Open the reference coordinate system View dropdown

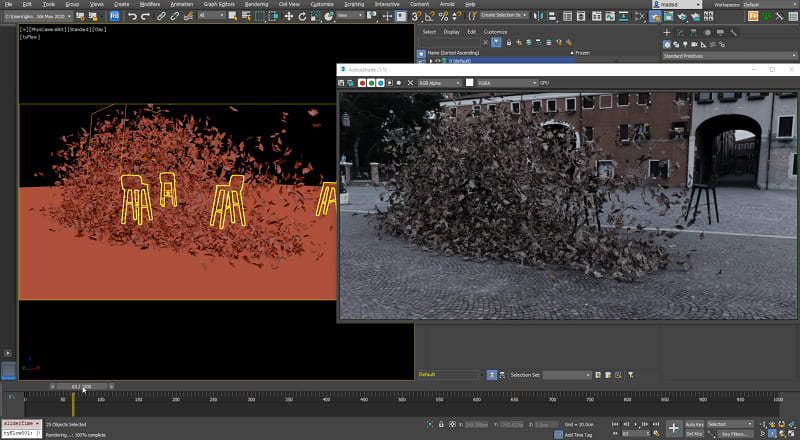[x=349, y=16]
